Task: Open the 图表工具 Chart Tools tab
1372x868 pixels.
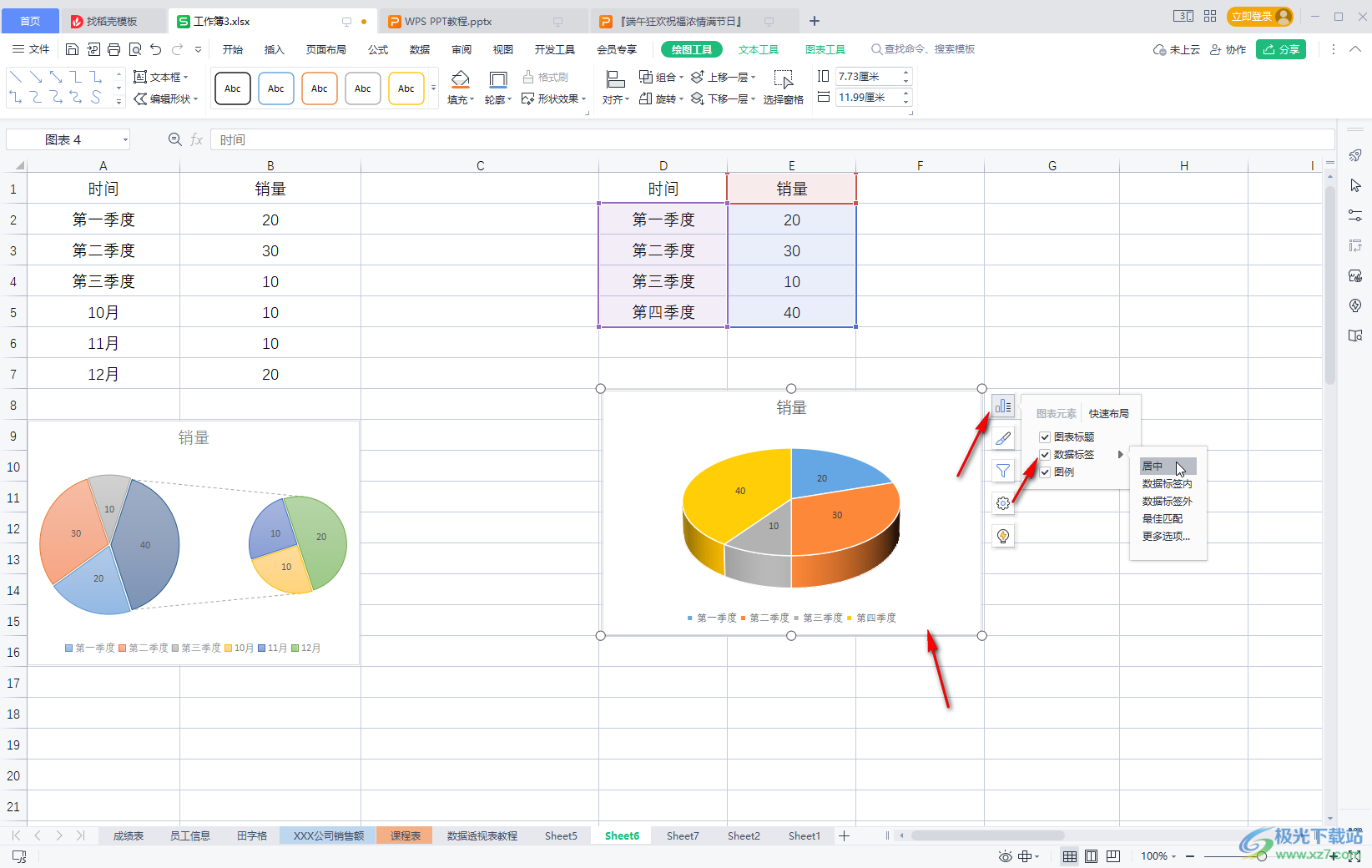Action: 825,49
